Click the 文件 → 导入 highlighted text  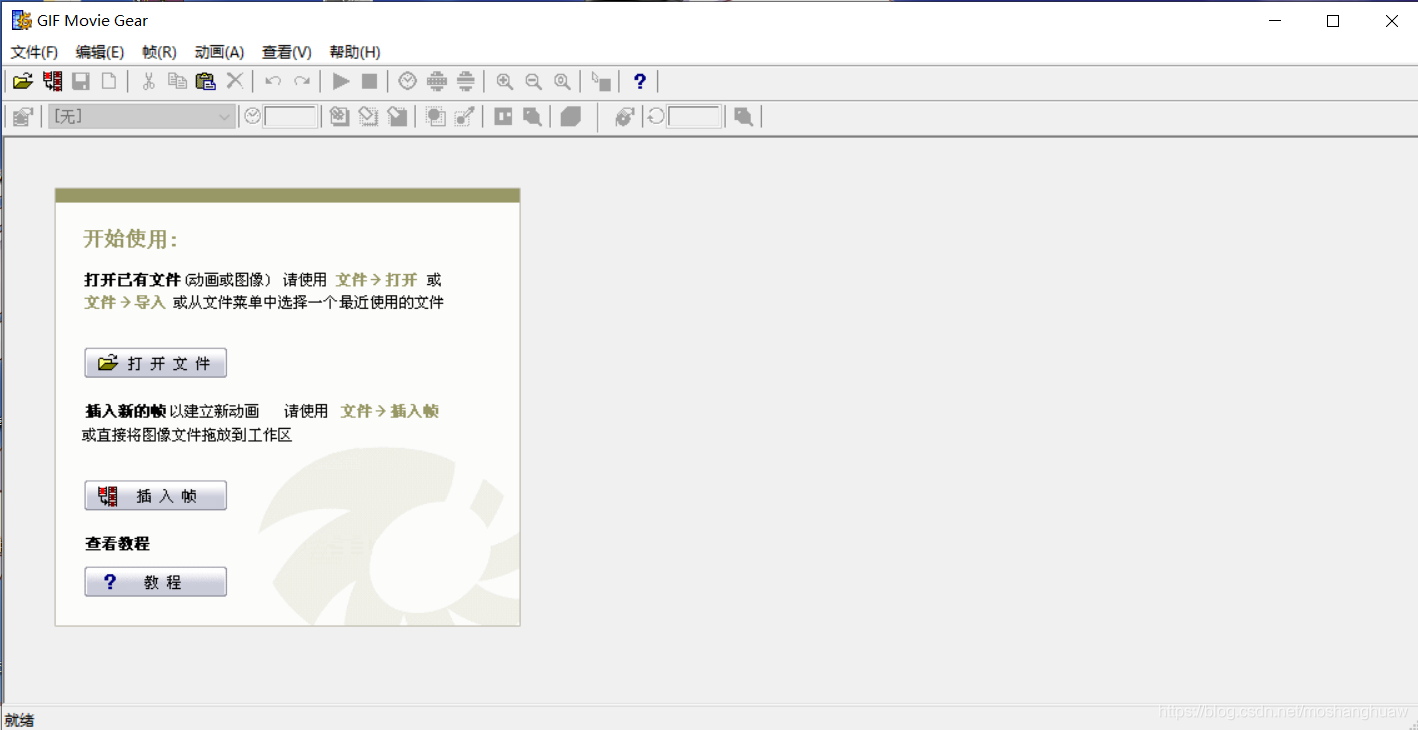coord(125,302)
